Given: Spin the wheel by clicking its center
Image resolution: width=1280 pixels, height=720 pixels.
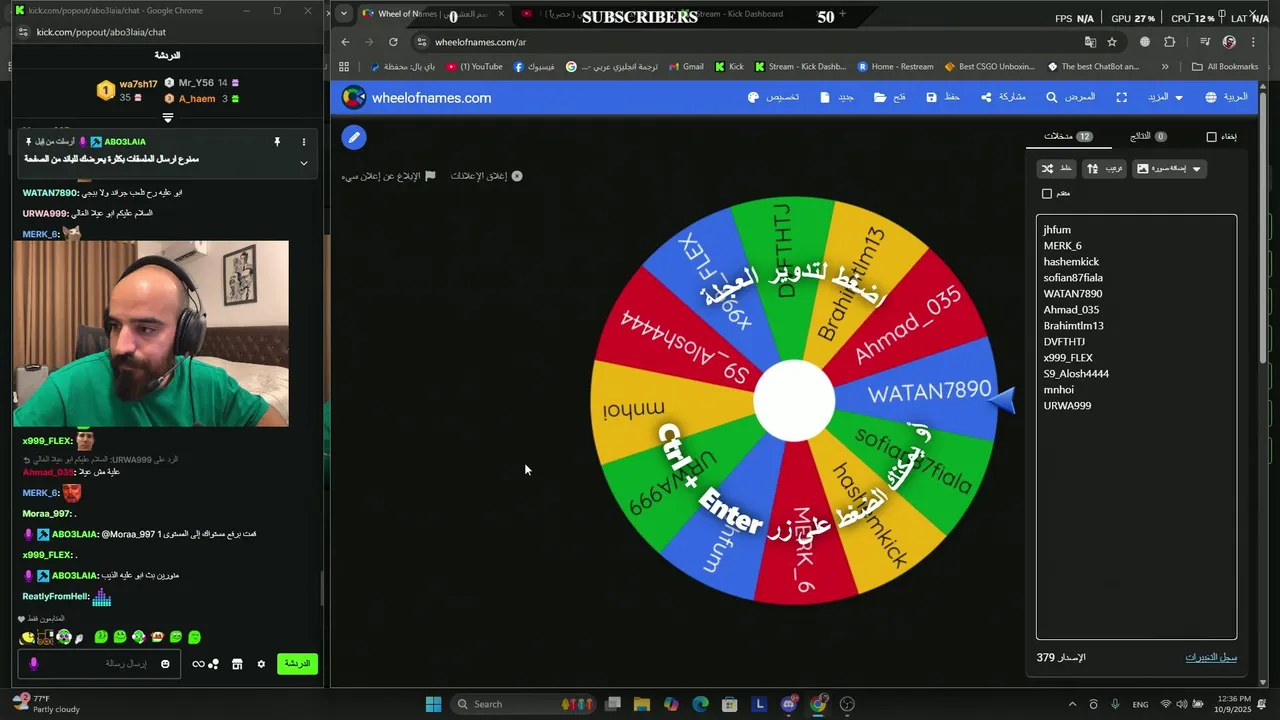Looking at the screenshot, I should coord(794,400).
